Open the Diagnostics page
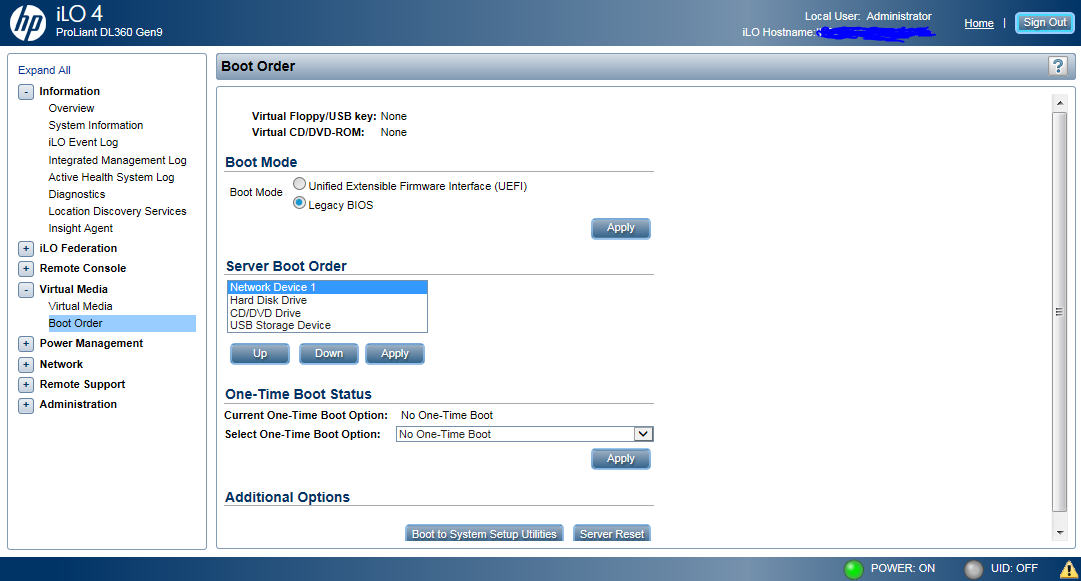 77,194
